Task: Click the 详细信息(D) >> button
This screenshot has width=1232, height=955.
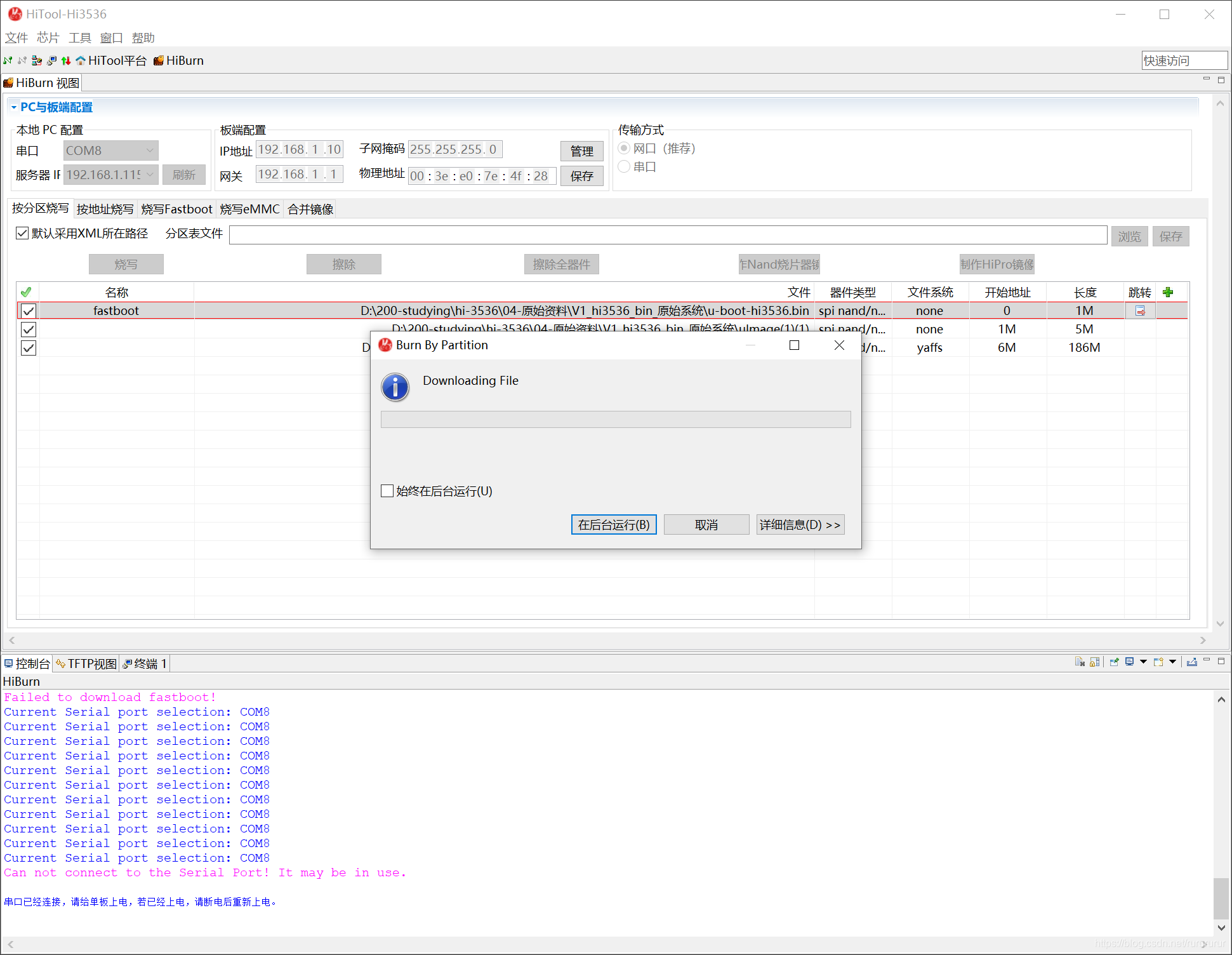Action: coord(800,524)
